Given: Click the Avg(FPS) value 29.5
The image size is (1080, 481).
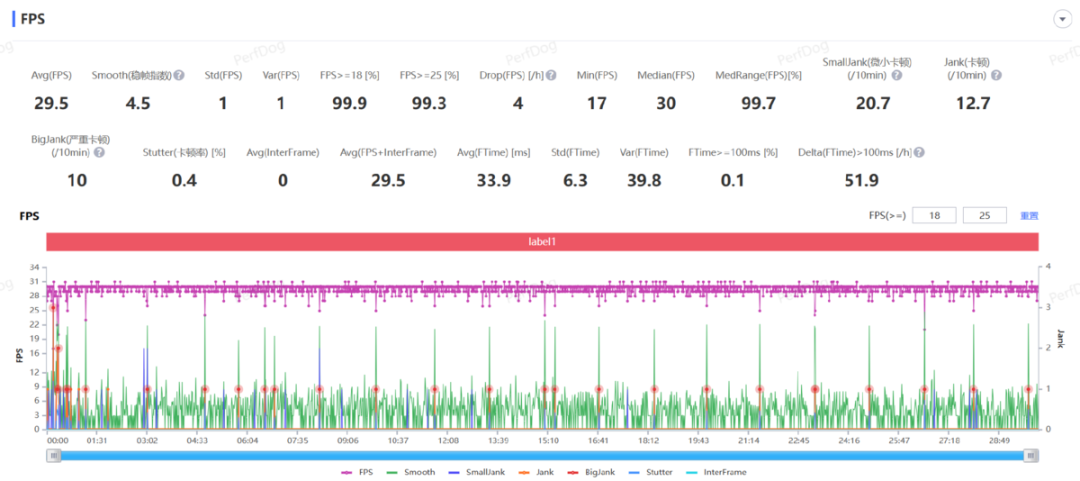Looking at the screenshot, I should (x=50, y=104).
